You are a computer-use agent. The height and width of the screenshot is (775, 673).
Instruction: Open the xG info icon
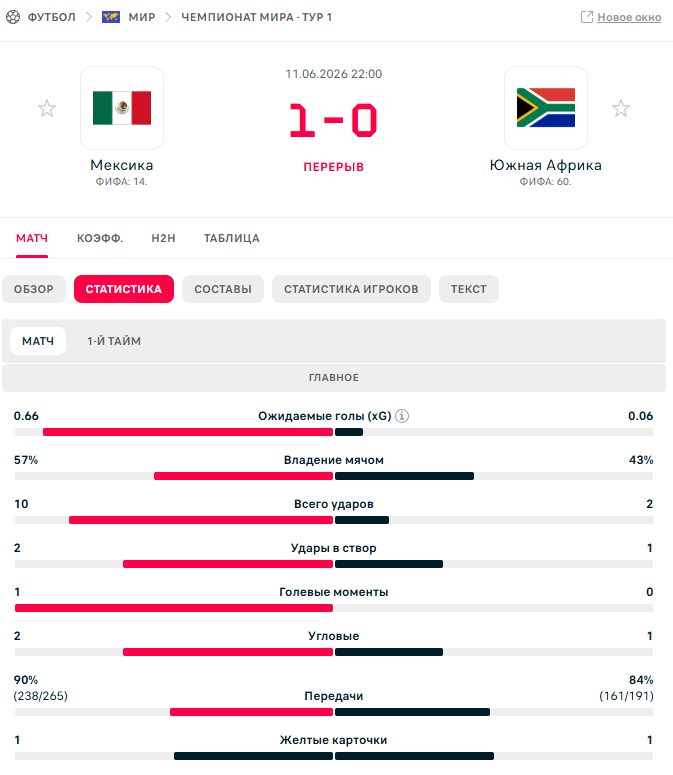tap(402, 416)
